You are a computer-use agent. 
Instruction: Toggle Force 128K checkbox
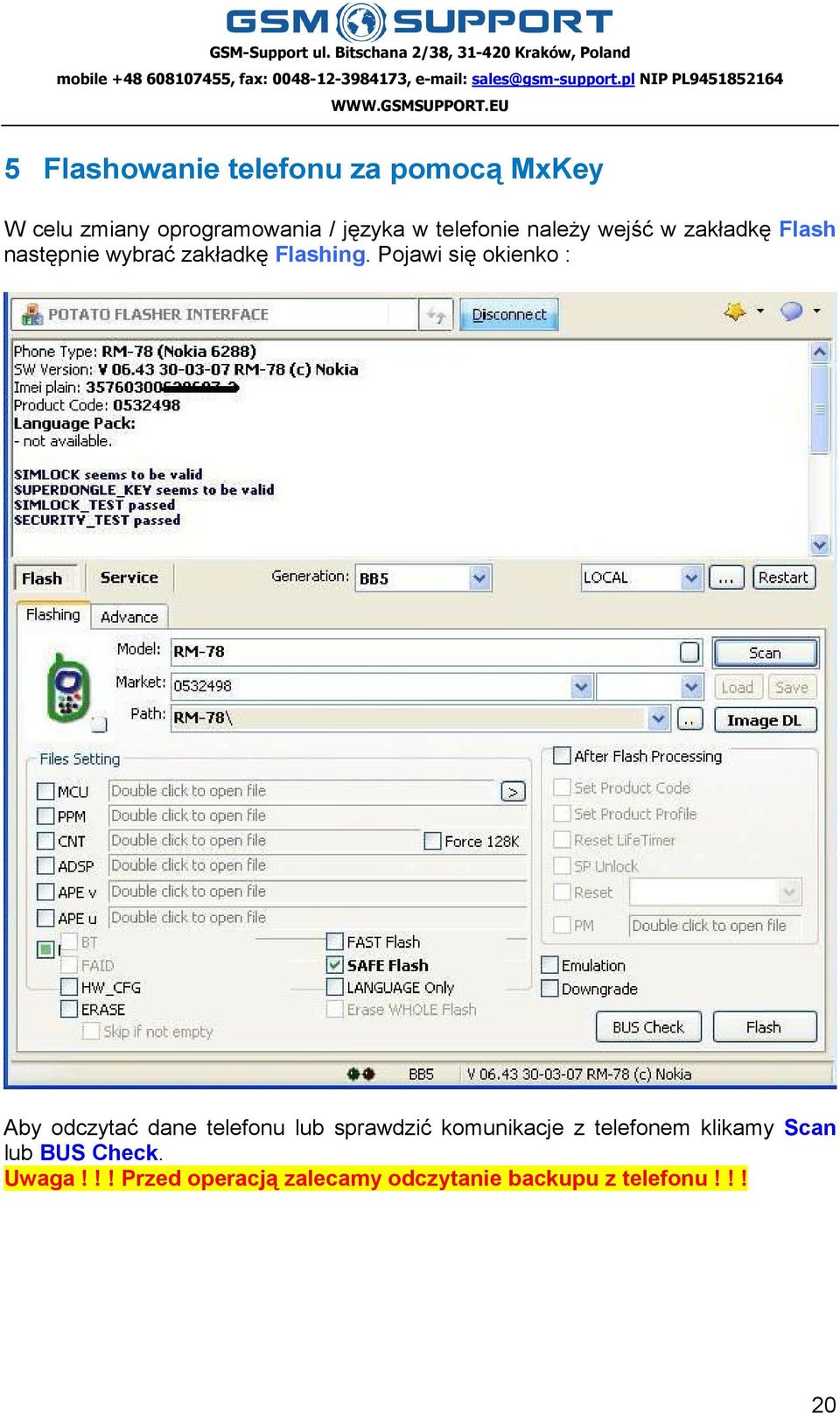tap(432, 841)
